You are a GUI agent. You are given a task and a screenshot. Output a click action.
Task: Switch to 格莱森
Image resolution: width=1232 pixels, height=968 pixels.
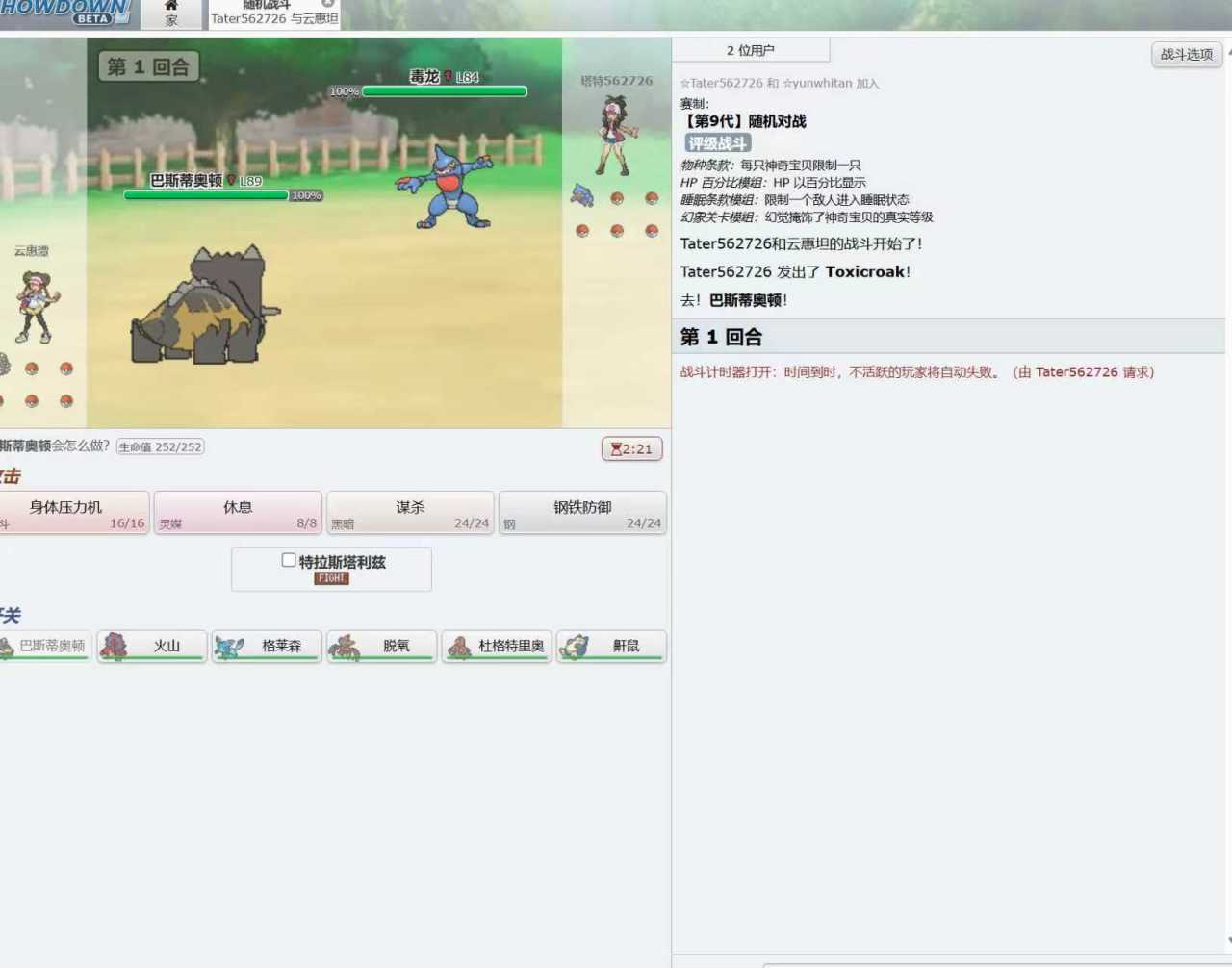coord(267,646)
